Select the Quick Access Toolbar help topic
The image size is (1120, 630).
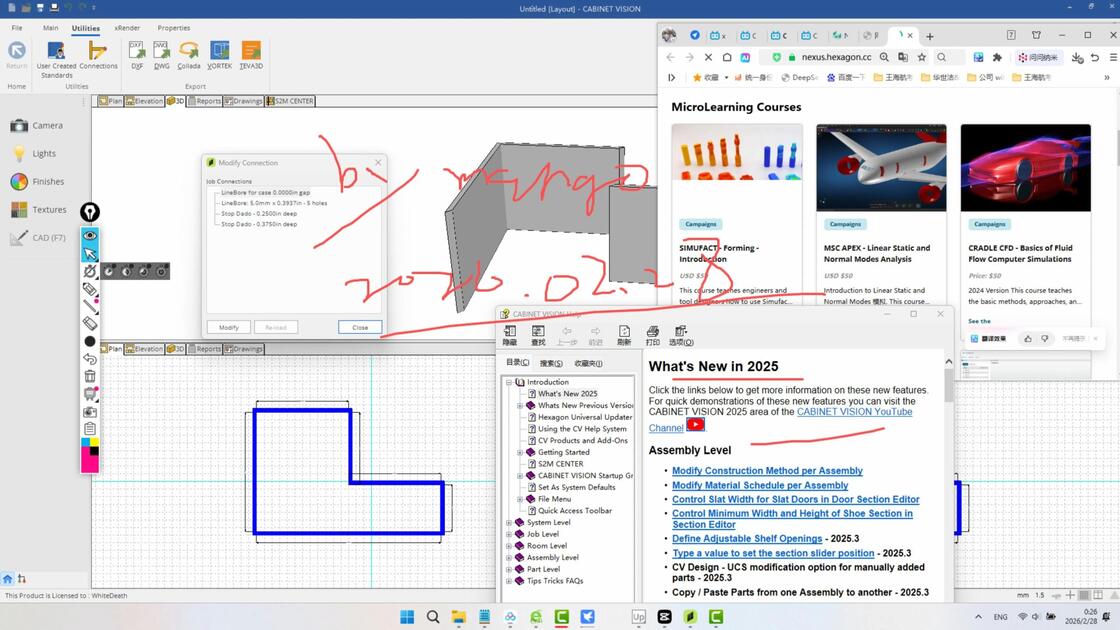coord(575,511)
